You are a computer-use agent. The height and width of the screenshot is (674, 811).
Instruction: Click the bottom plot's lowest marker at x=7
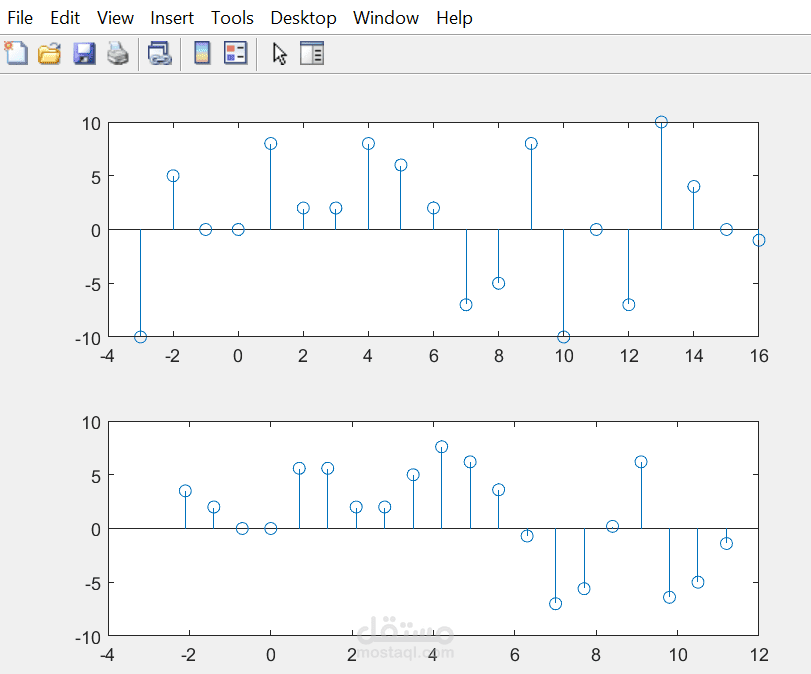click(555, 604)
